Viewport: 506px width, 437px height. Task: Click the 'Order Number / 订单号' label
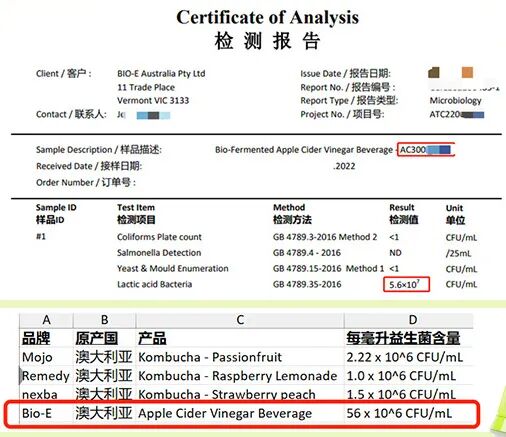pyautogui.click(x=86, y=182)
